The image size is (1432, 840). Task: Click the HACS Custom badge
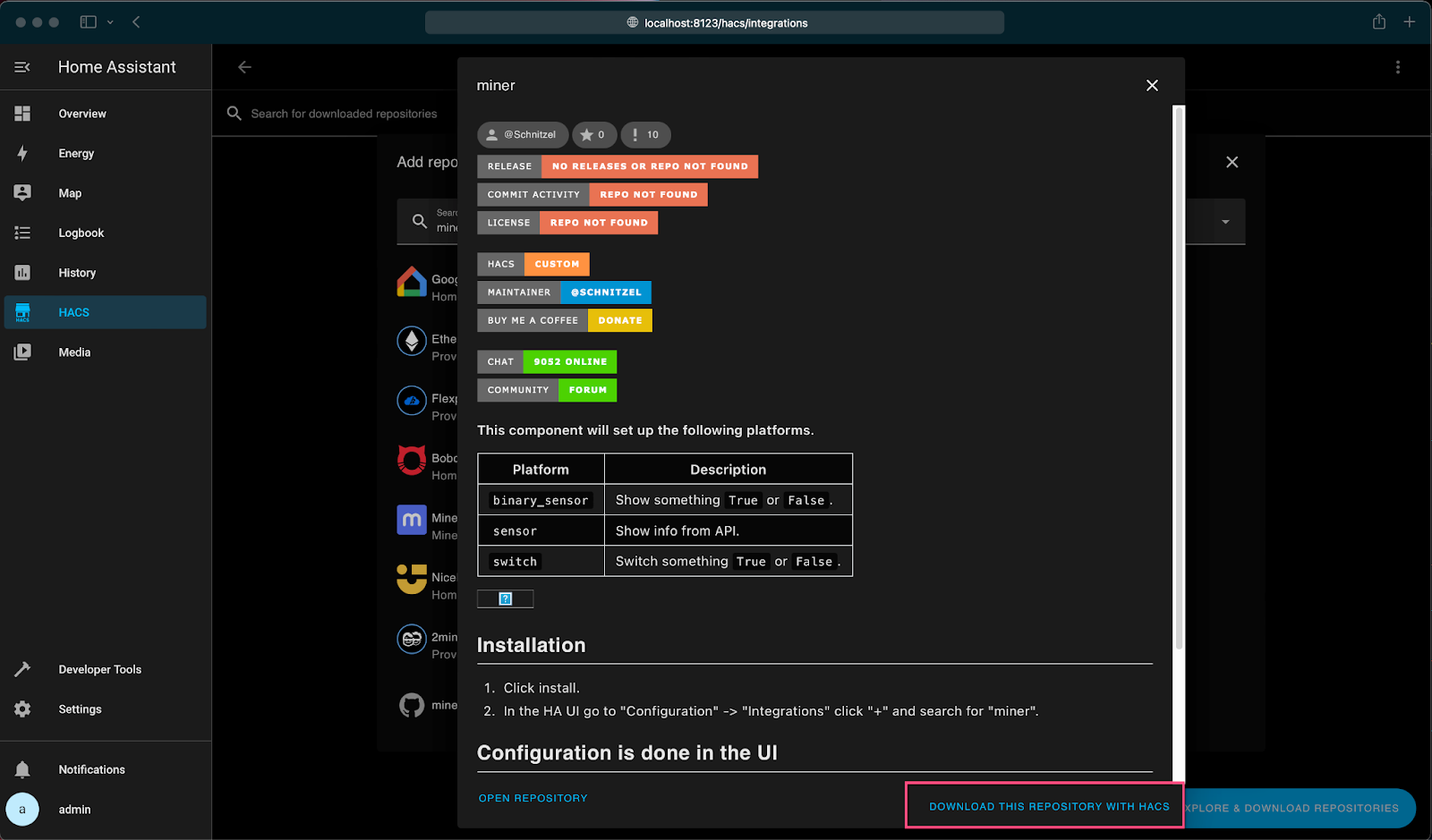point(533,264)
